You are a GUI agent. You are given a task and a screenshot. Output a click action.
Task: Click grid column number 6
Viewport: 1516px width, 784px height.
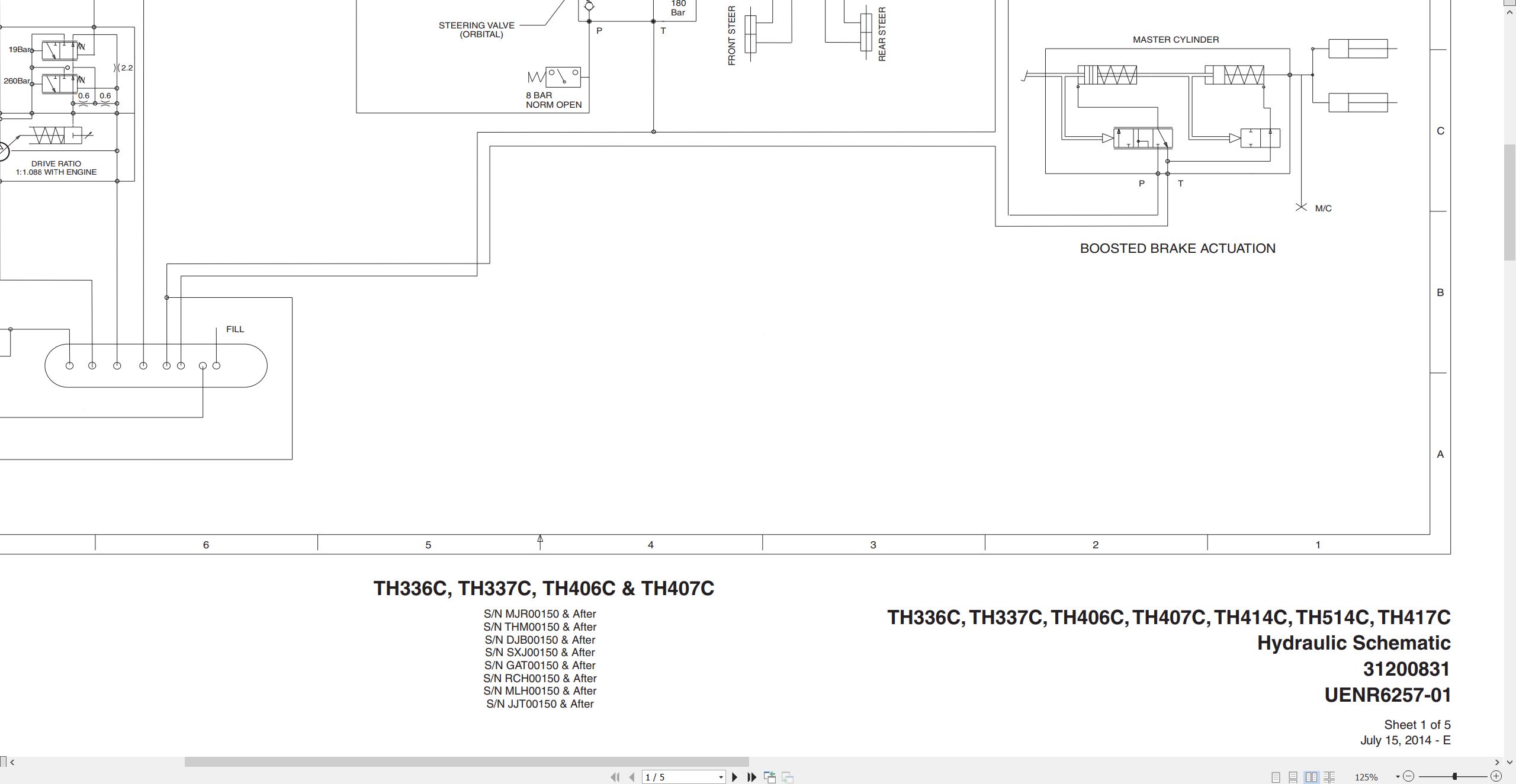point(206,545)
